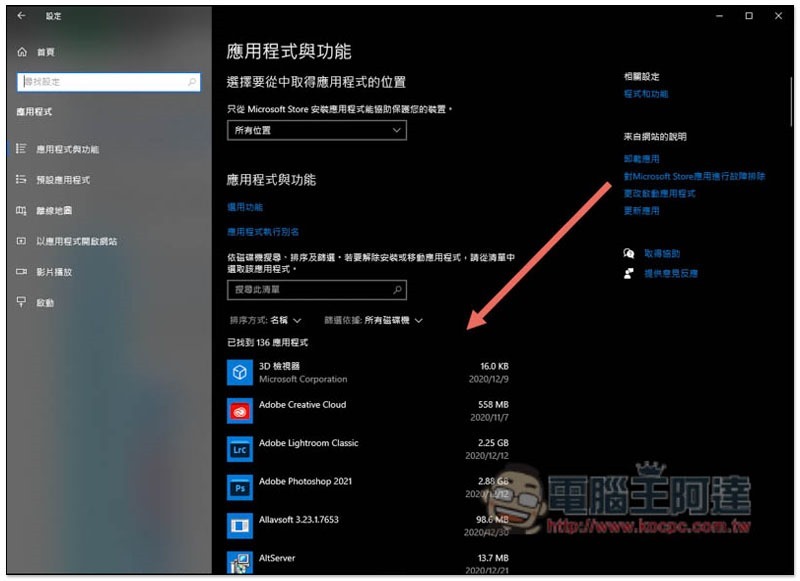Screen dimensions: 800x581
Task: Open the 預設應用程式 sidebar section
Action: pyautogui.click(x=53, y=180)
